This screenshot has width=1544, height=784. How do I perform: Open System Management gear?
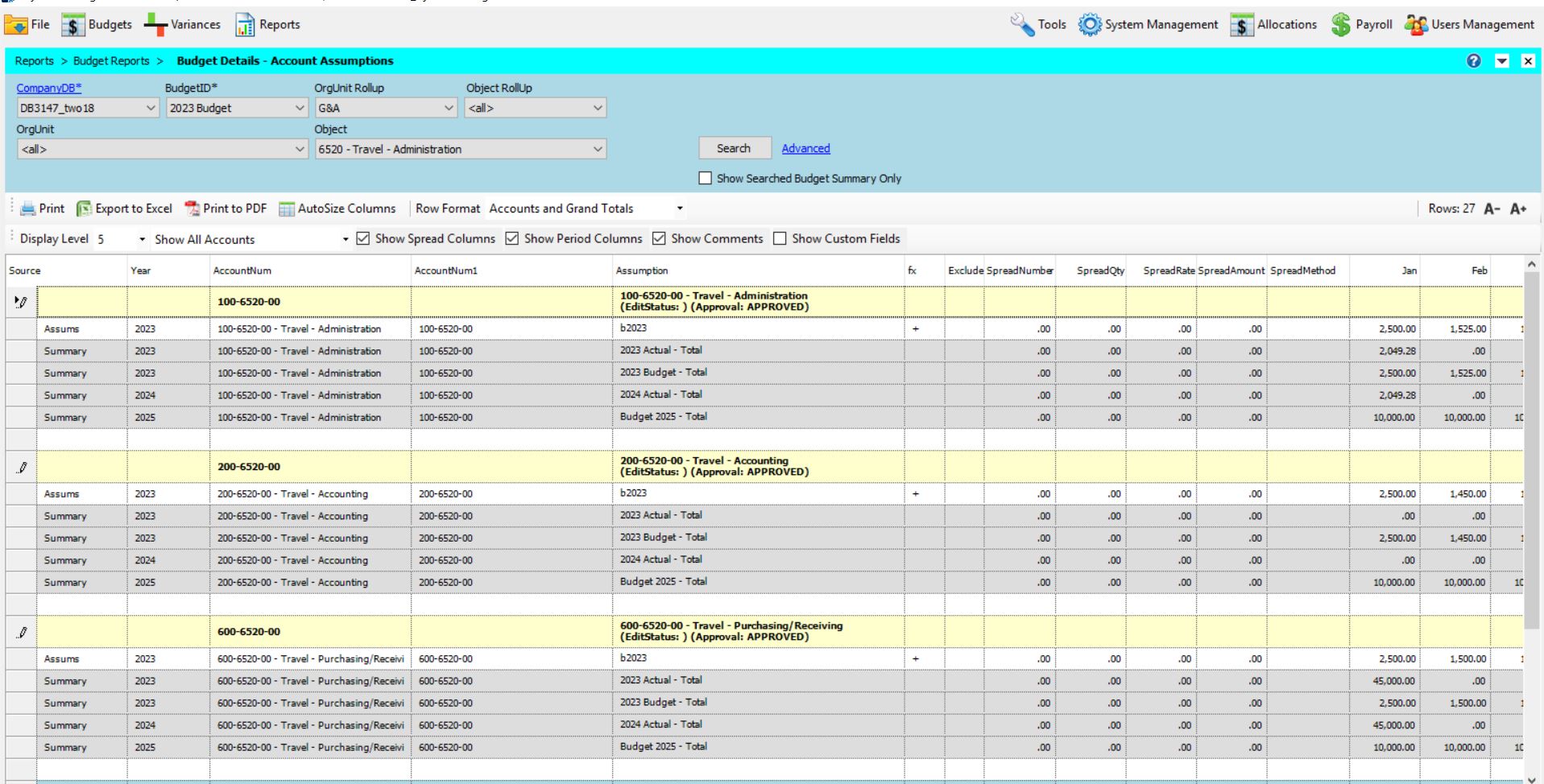point(1090,25)
